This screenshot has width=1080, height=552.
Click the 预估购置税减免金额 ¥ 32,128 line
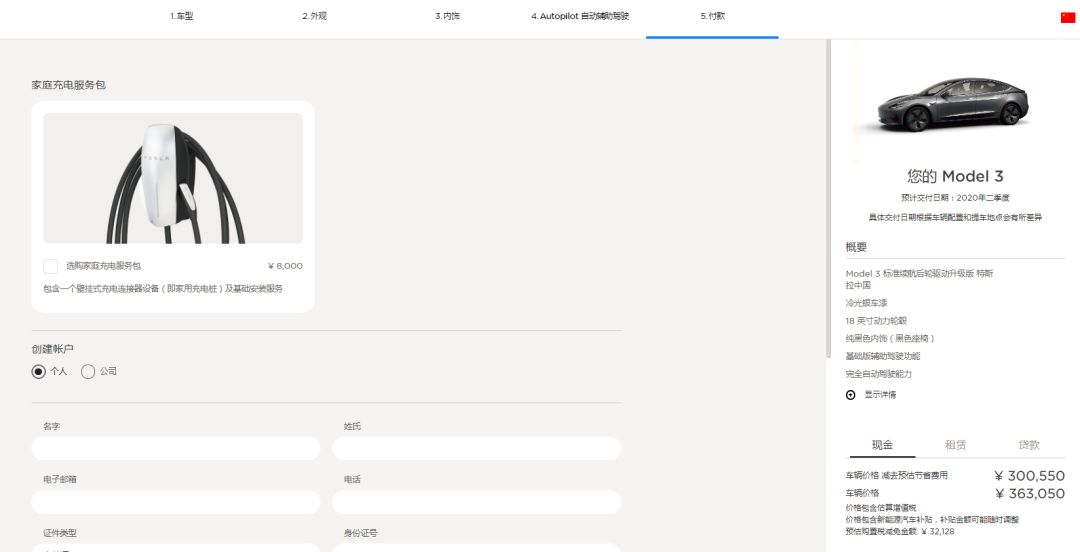click(900, 532)
